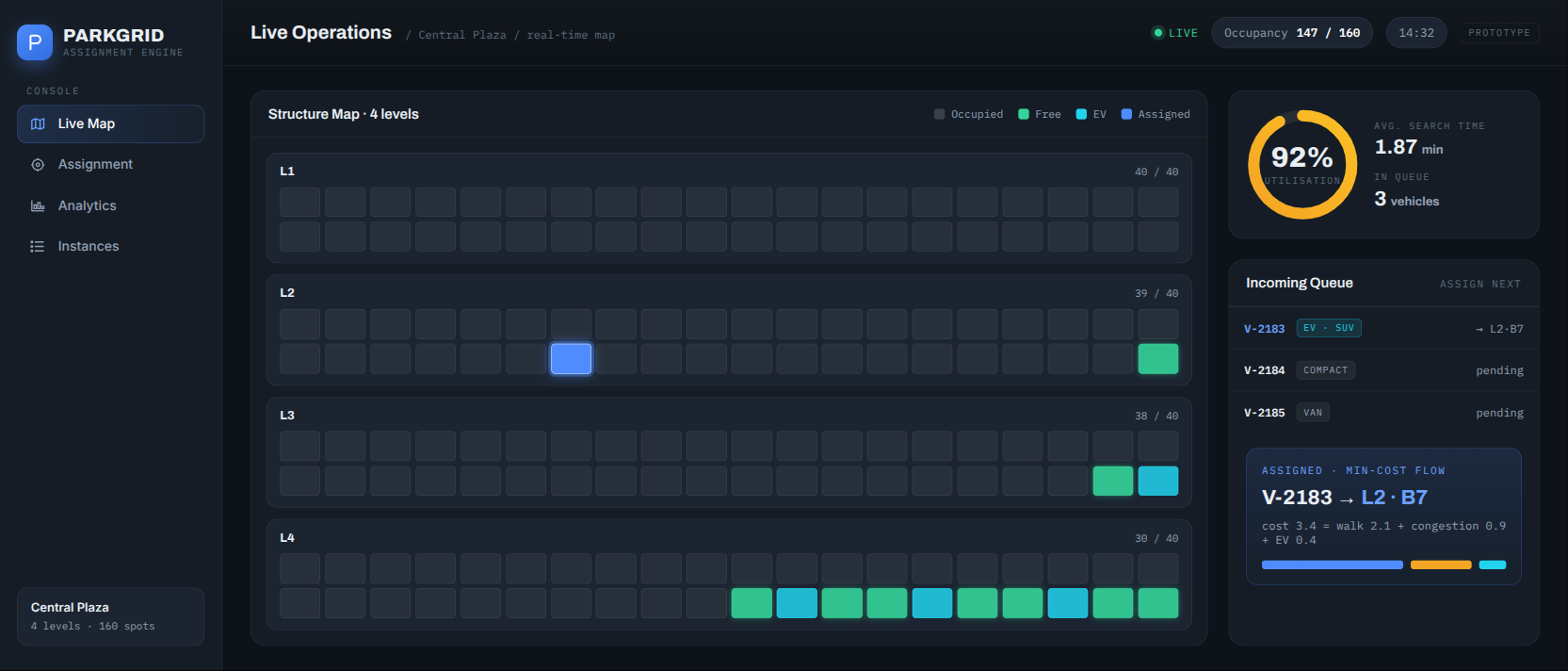This screenshot has width=1568, height=671.
Task: Select the cyan EV spot on L3
Action: (x=1158, y=481)
